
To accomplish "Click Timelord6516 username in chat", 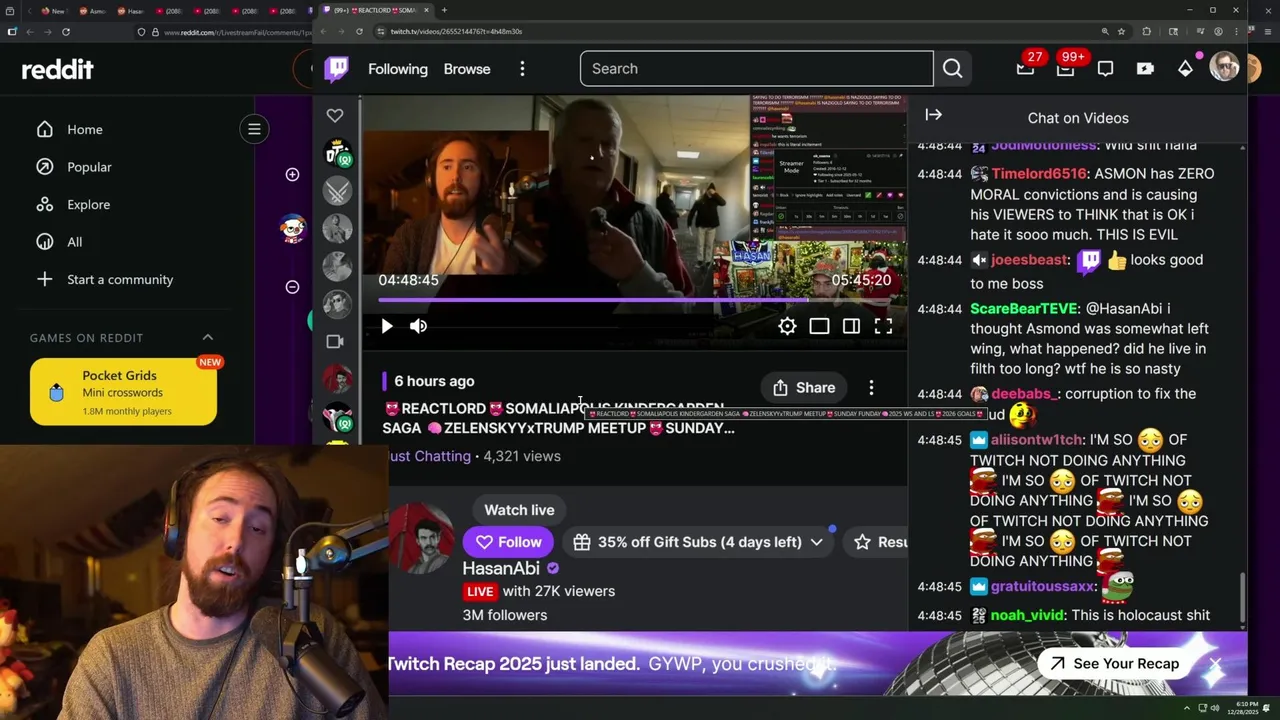I will click(1038, 174).
